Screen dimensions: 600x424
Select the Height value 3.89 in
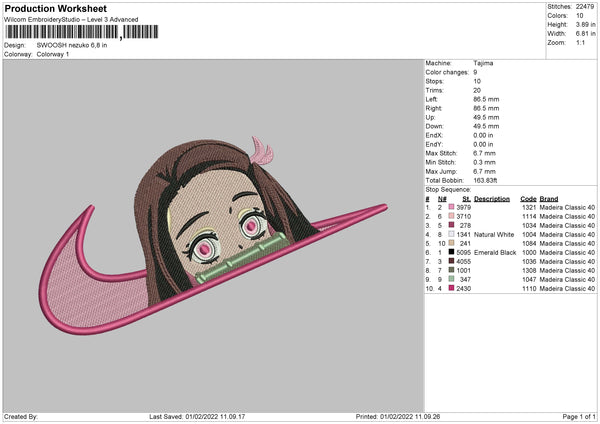click(585, 24)
